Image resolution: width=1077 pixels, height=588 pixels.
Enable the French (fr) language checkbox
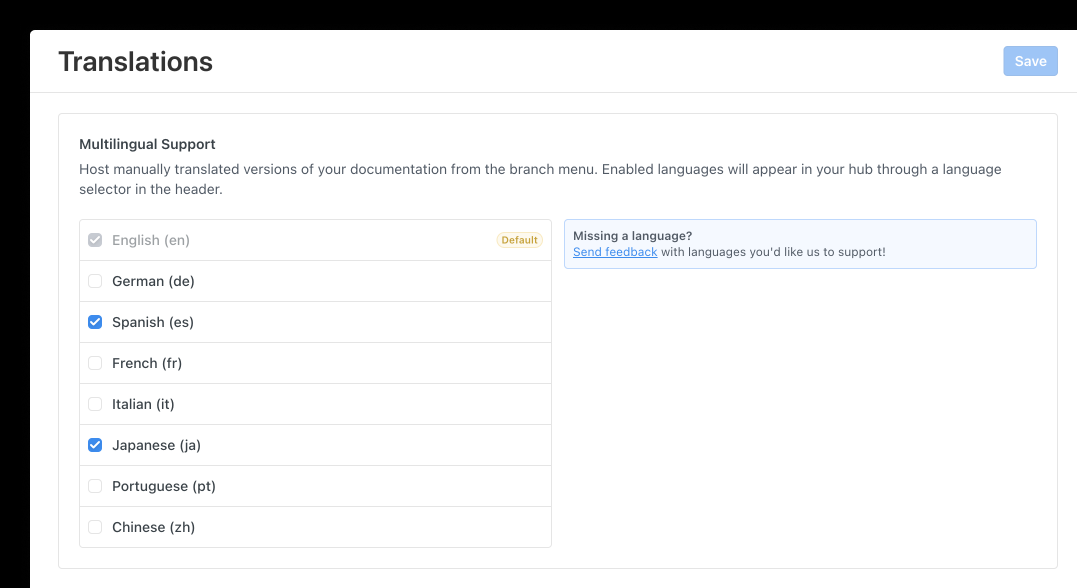[x=95, y=363]
